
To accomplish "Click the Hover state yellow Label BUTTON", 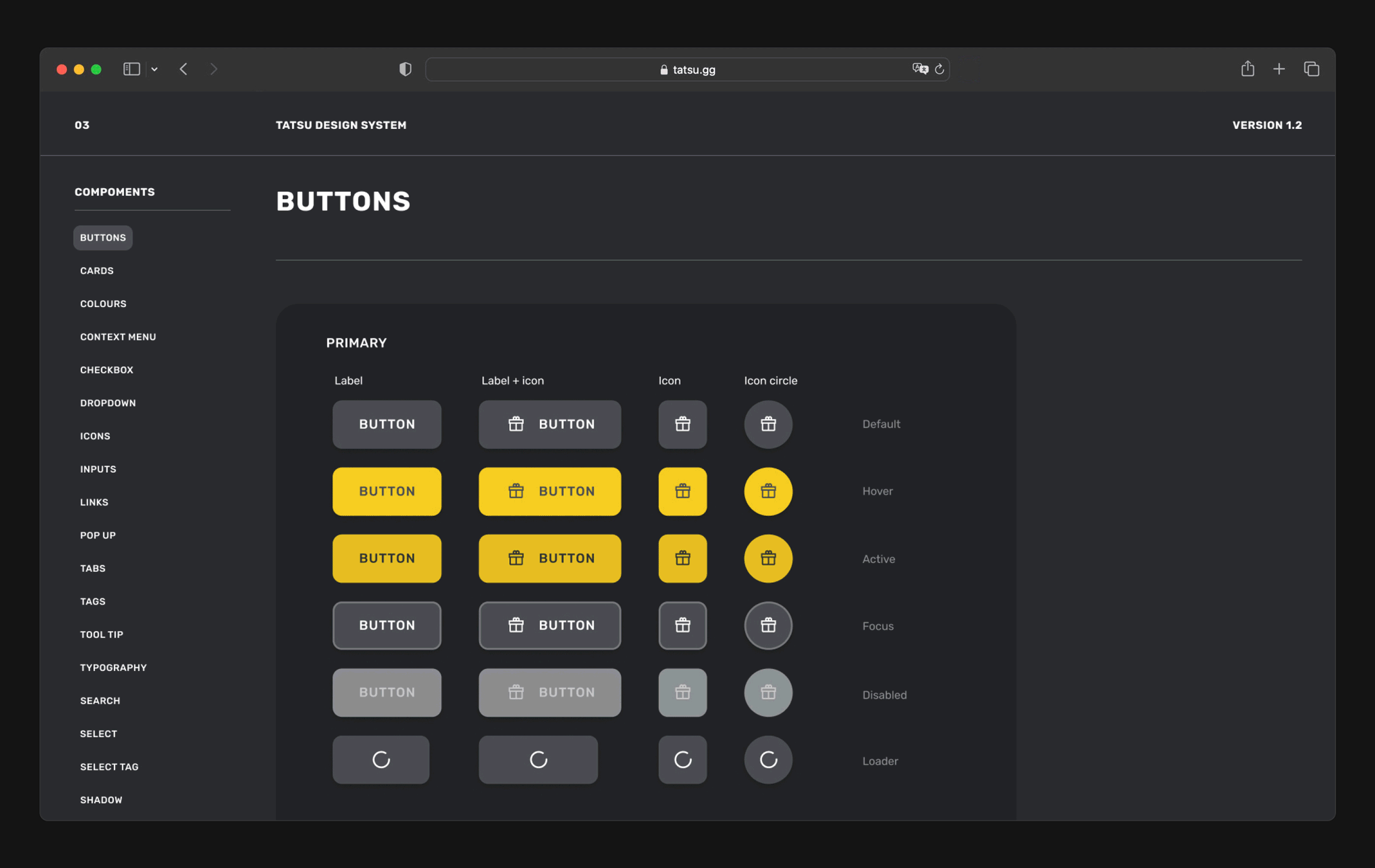I will pyautogui.click(x=387, y=491).
